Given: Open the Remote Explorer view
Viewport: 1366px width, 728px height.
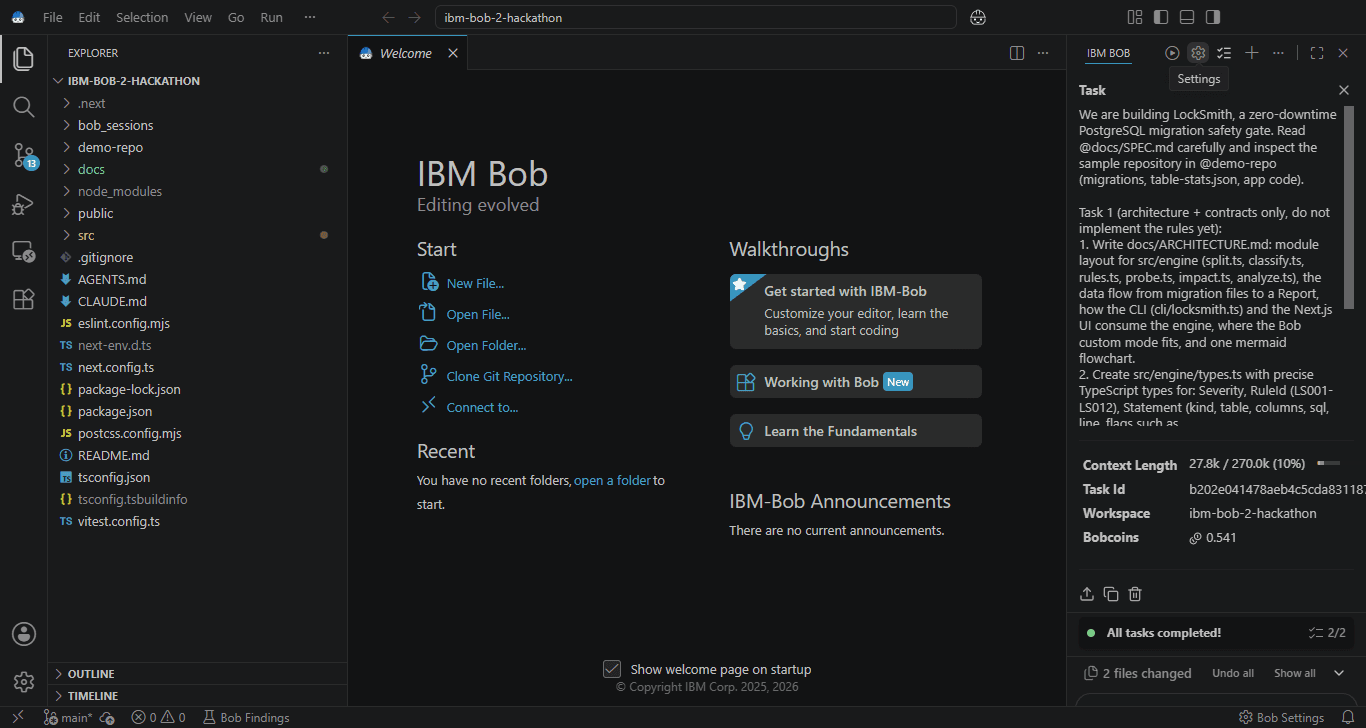Looking at the screenshot, I should pos(24,251).
